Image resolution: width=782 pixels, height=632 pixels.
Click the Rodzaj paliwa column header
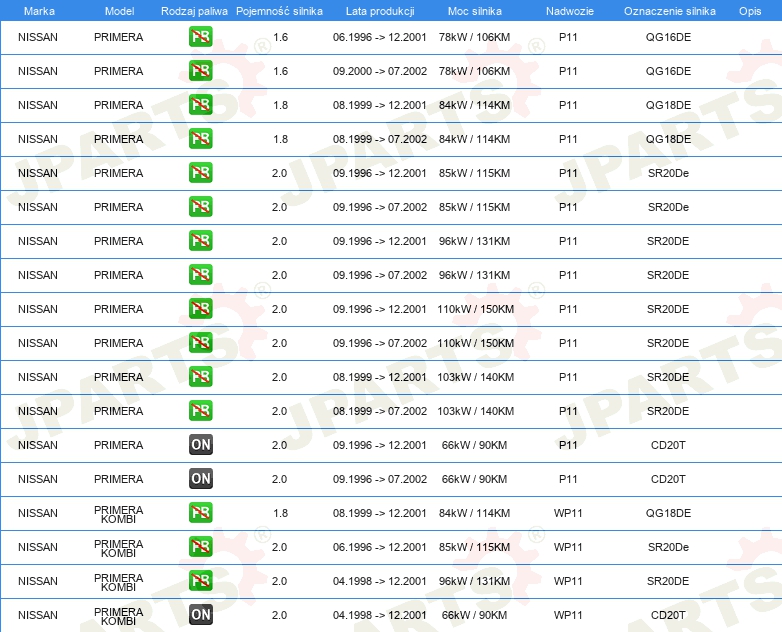coord(194,11)
